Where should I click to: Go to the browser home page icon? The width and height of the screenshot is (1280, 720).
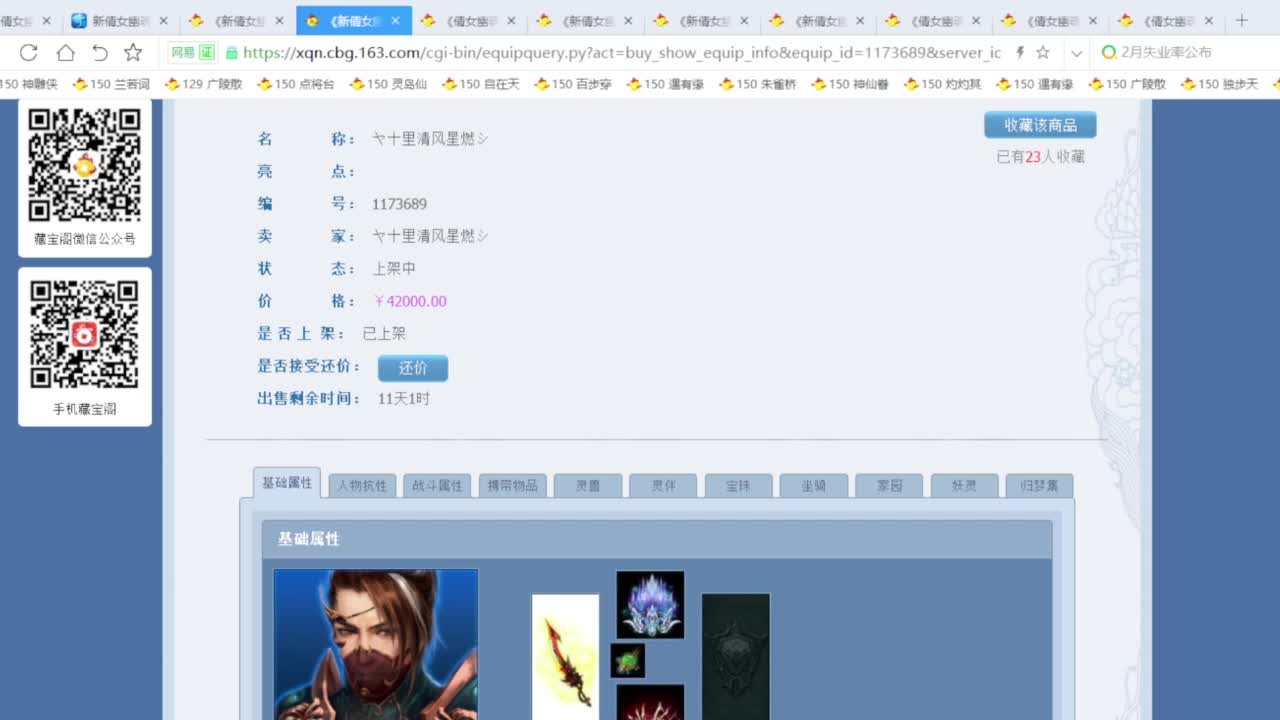(65, 53)
